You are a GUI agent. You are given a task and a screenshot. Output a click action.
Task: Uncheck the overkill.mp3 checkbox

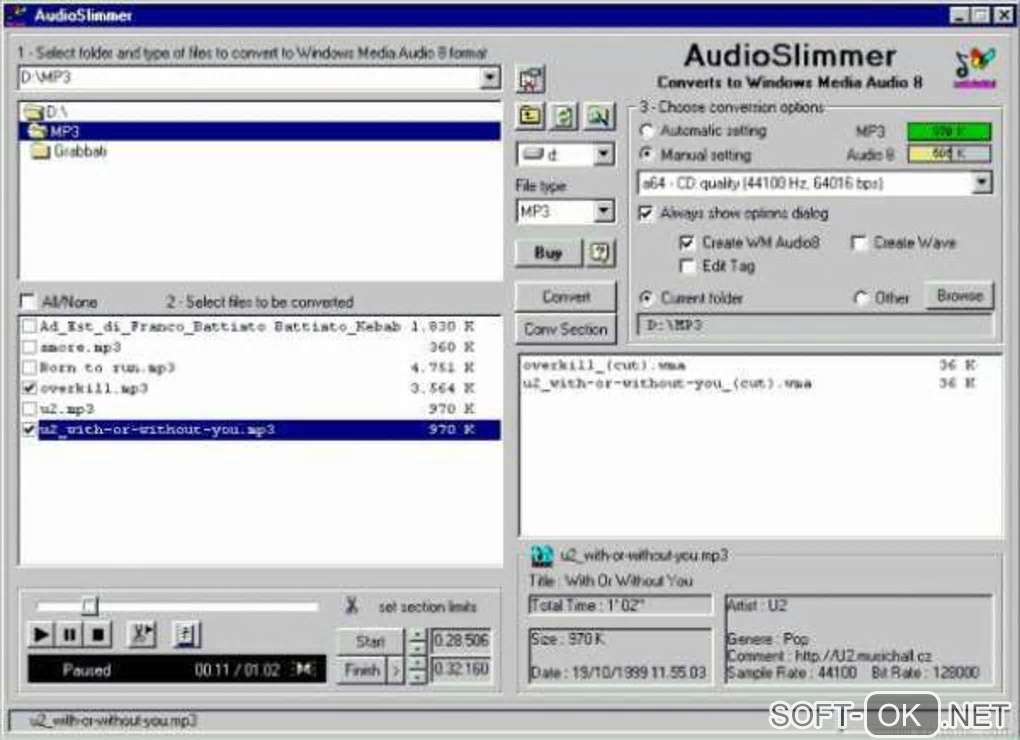coord(29,389)
